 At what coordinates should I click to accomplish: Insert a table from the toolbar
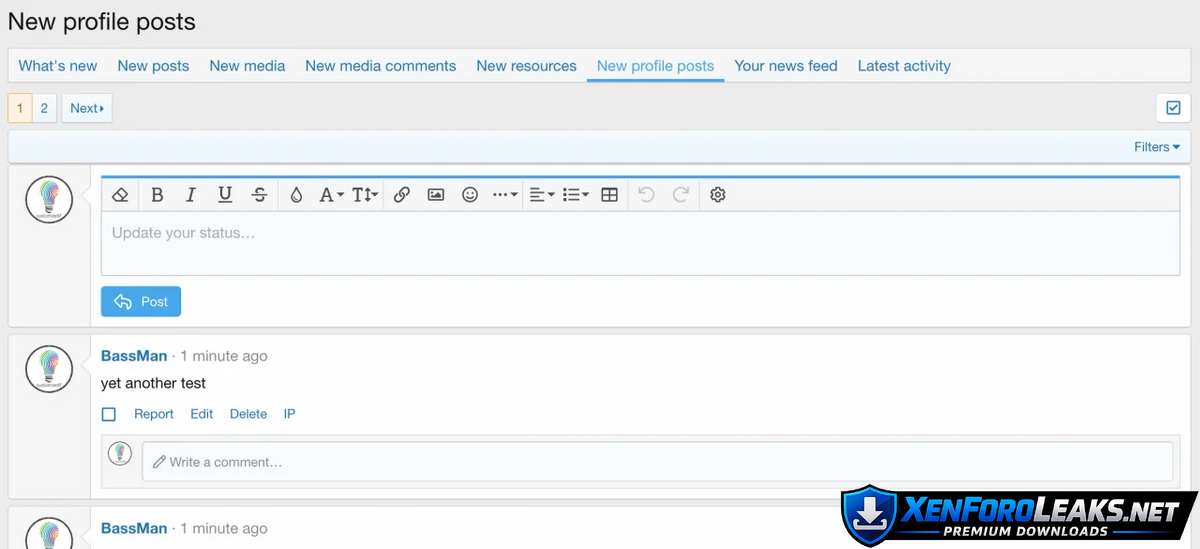609,195
